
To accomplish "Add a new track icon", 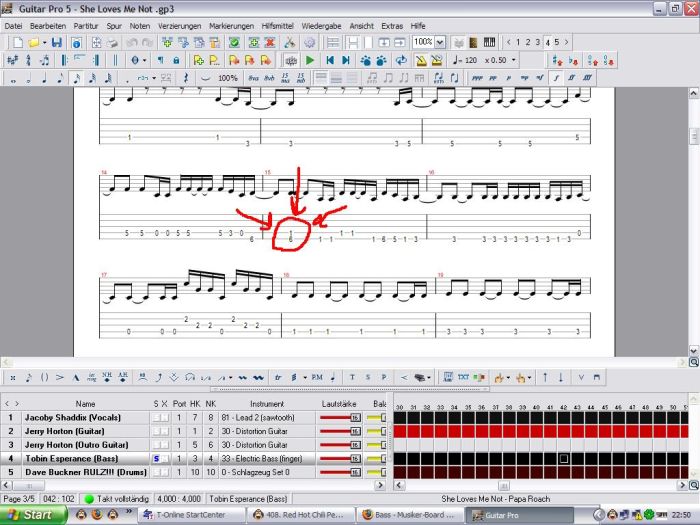I will pyautogui.click(x=167, y=42).
